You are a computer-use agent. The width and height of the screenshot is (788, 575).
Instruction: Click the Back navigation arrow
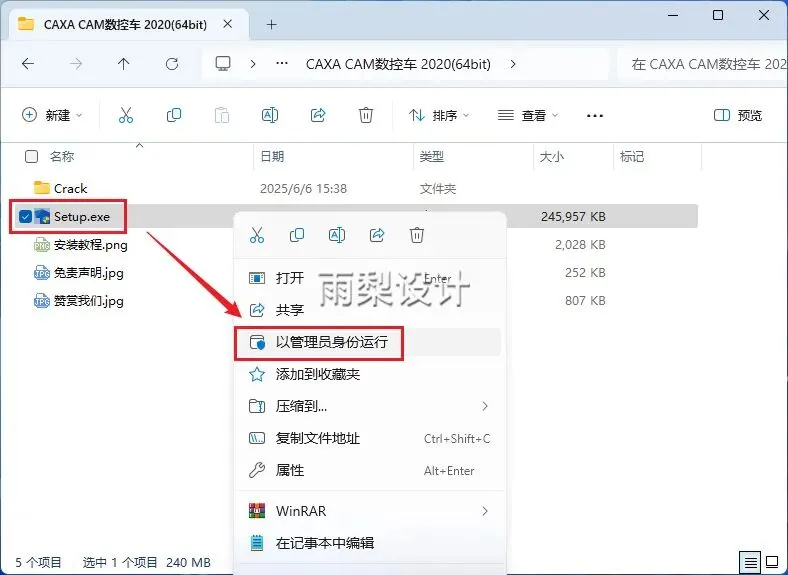pyautogui.click(x=28, y=64)
